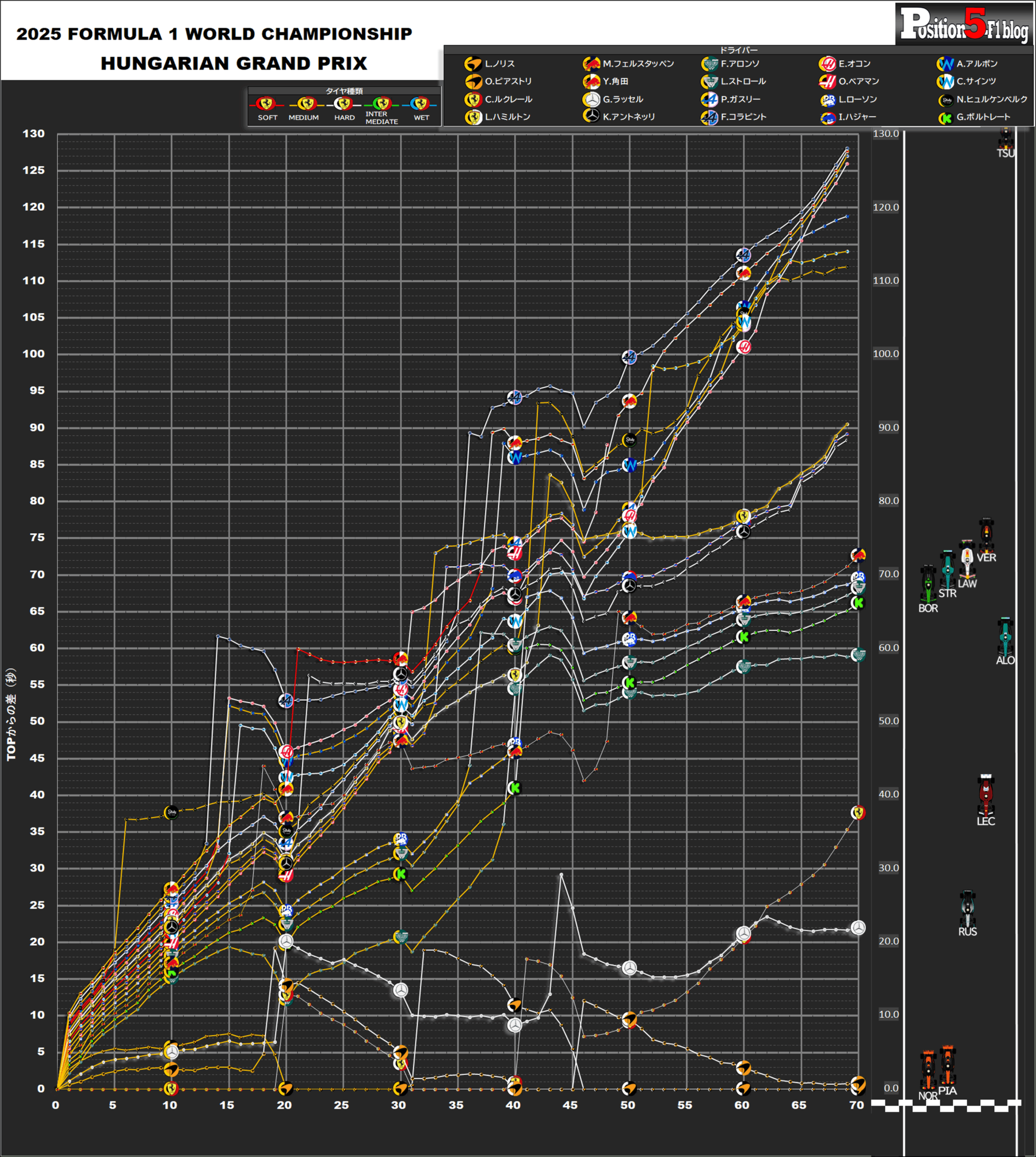1036x1157 pixels.
Task: Select the G.ボルトレート Sauber legend icon
Action: (946, 118)
